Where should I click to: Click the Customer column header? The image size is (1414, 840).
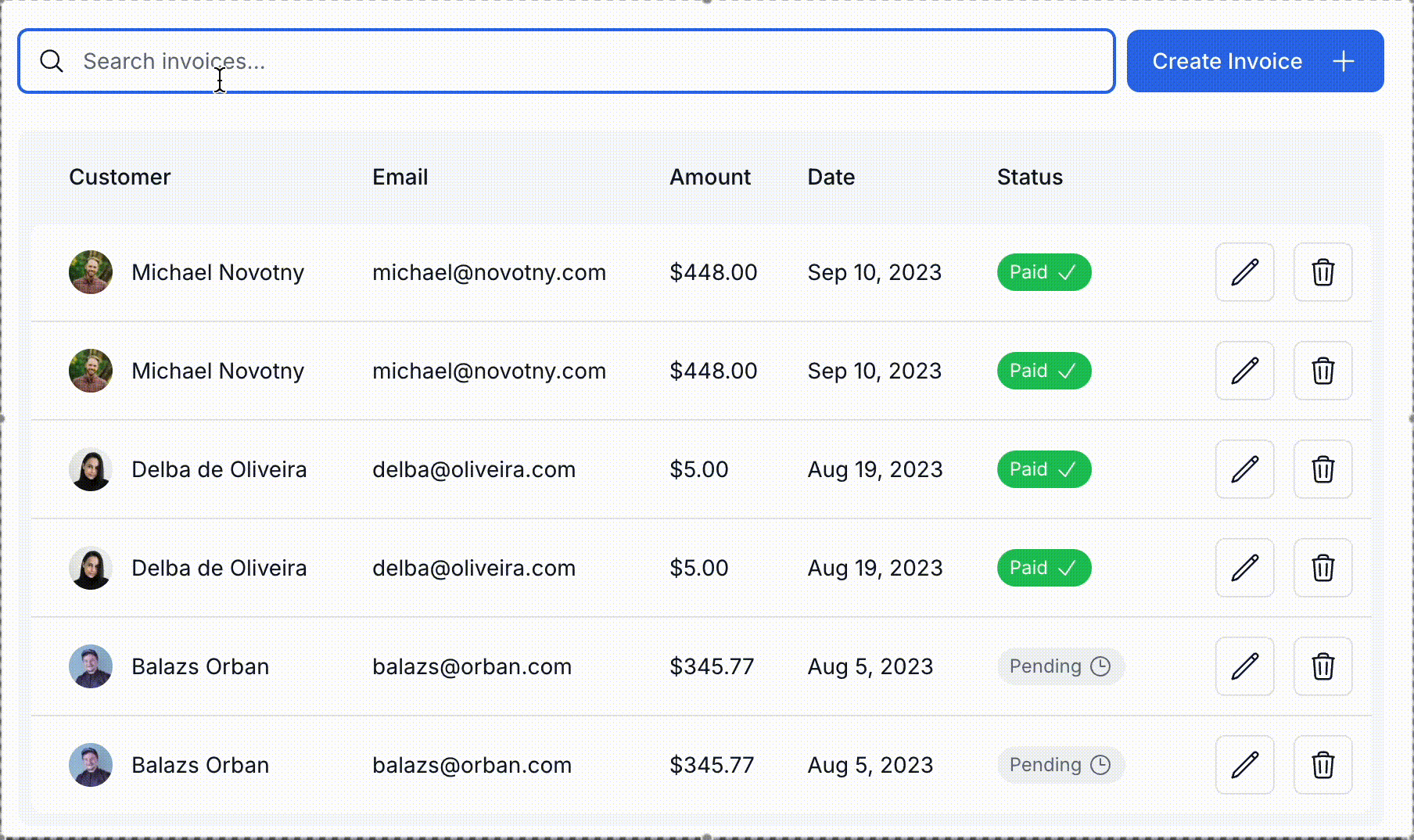[x=120, y=178]
